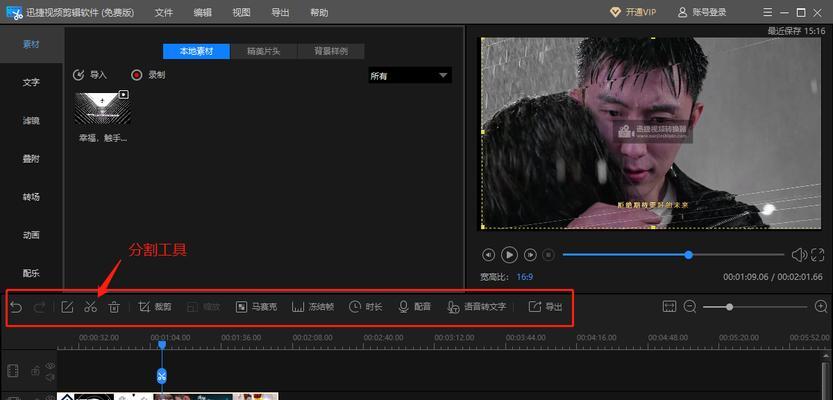Step back to previous frame
833x400 pixels.
(488, 255)
